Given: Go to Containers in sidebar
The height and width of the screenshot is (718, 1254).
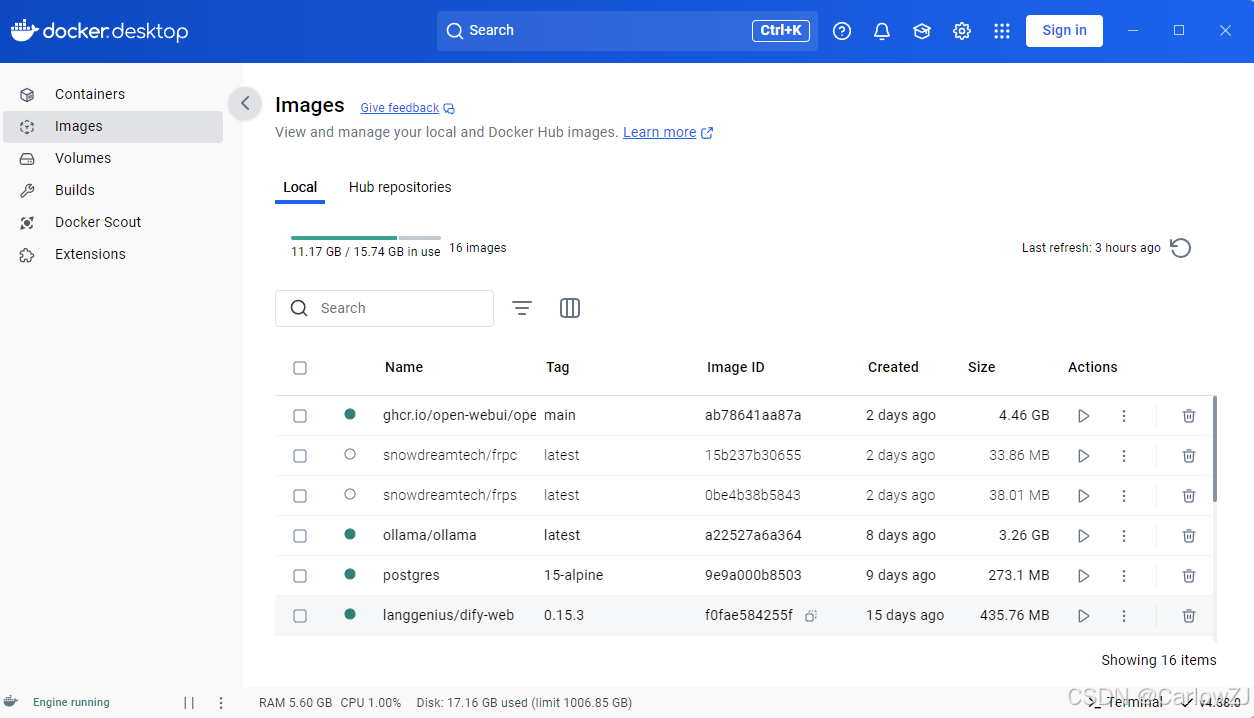Looking at the screenshot, I should (x=113, y=94).
